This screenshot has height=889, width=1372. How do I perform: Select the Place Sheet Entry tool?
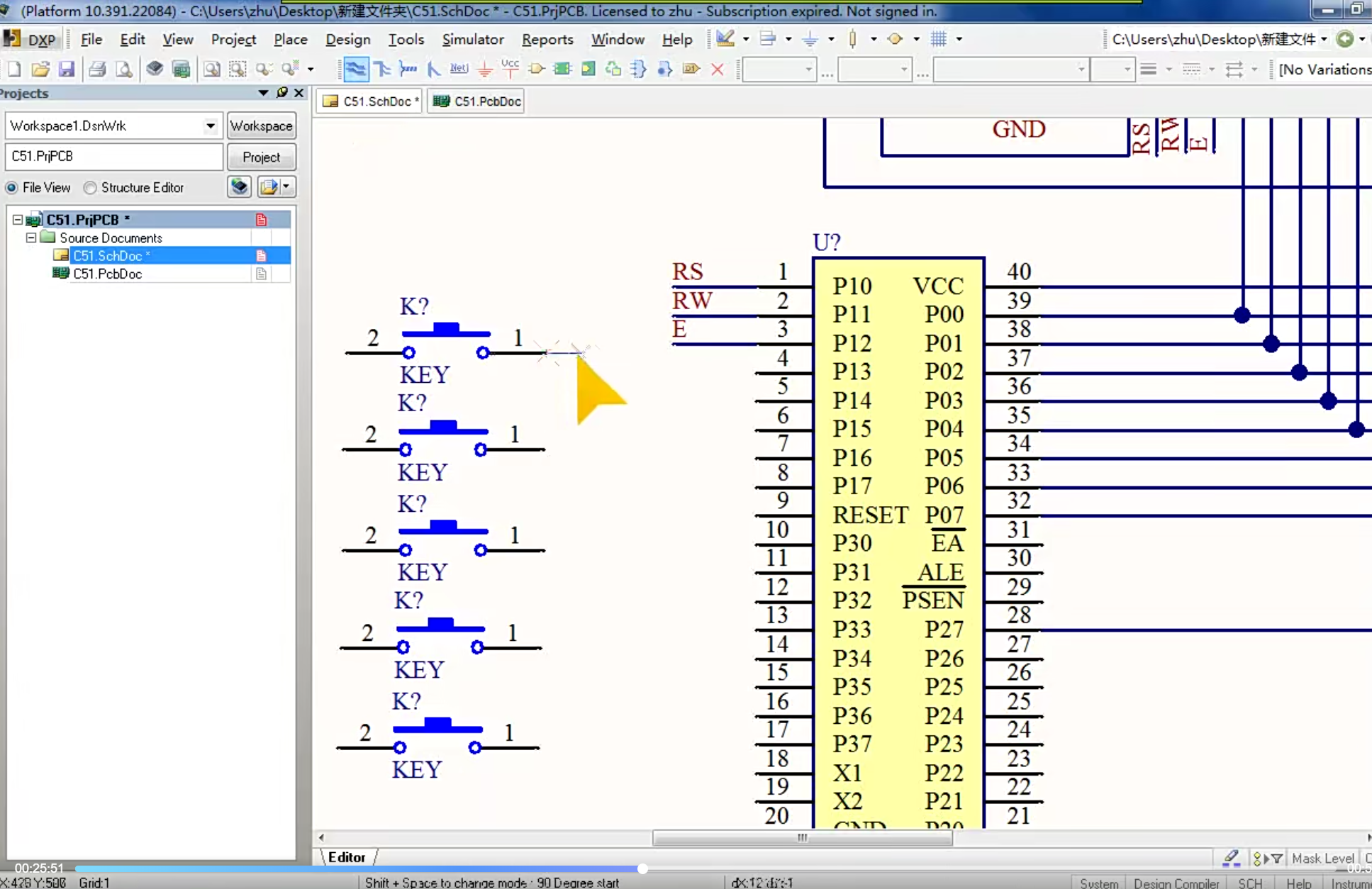coord(588,69)
